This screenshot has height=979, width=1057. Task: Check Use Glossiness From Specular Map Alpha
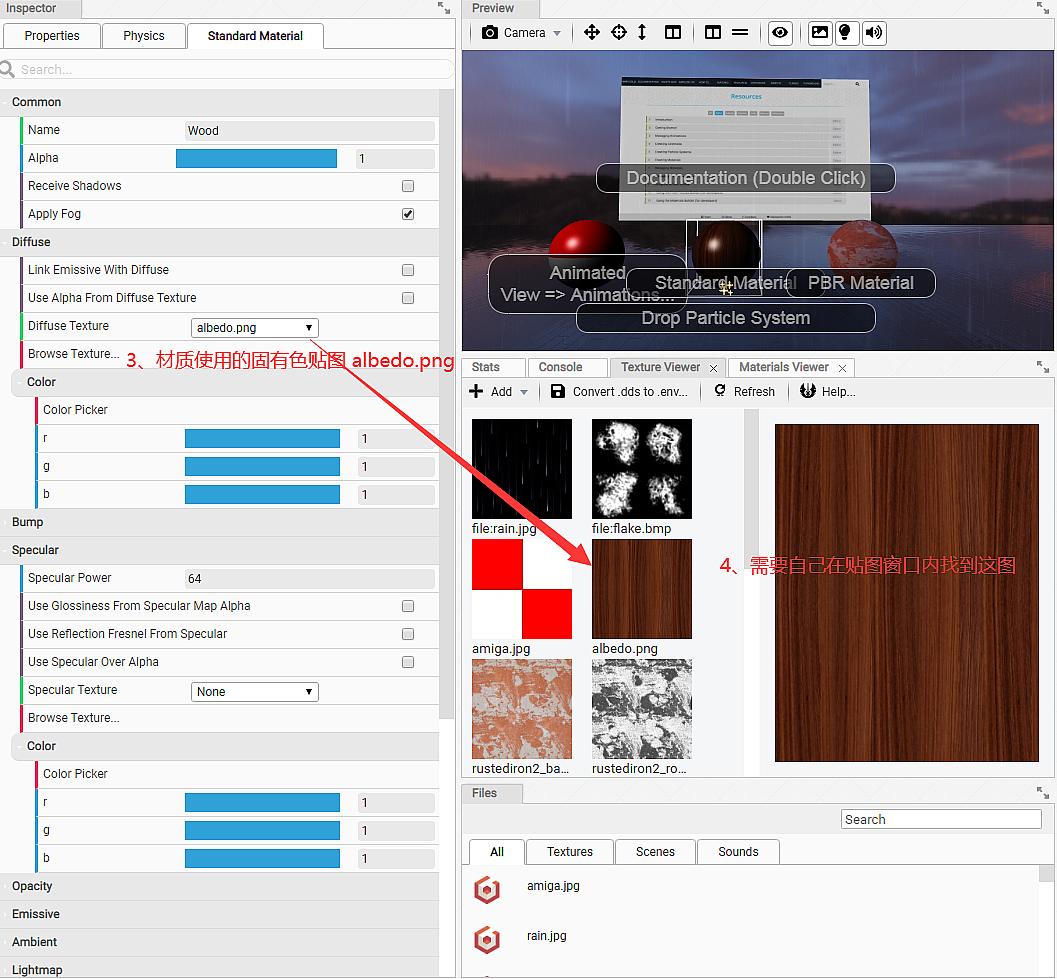click(408, 606)
